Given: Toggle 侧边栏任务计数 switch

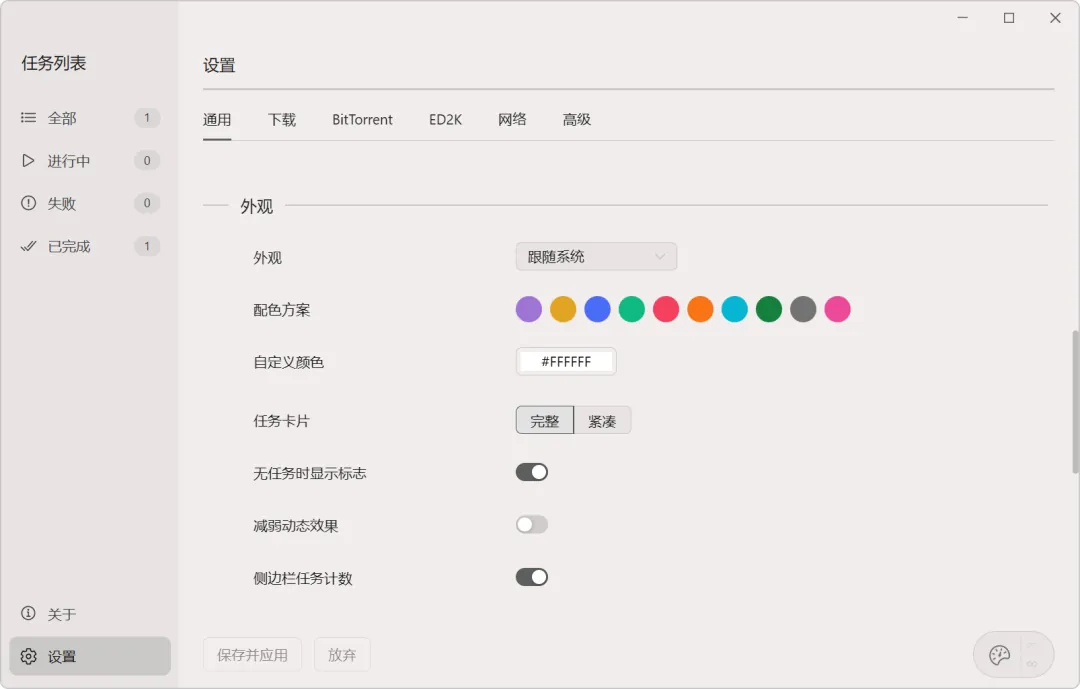Looking at the screenshot, I should point(532,577).
